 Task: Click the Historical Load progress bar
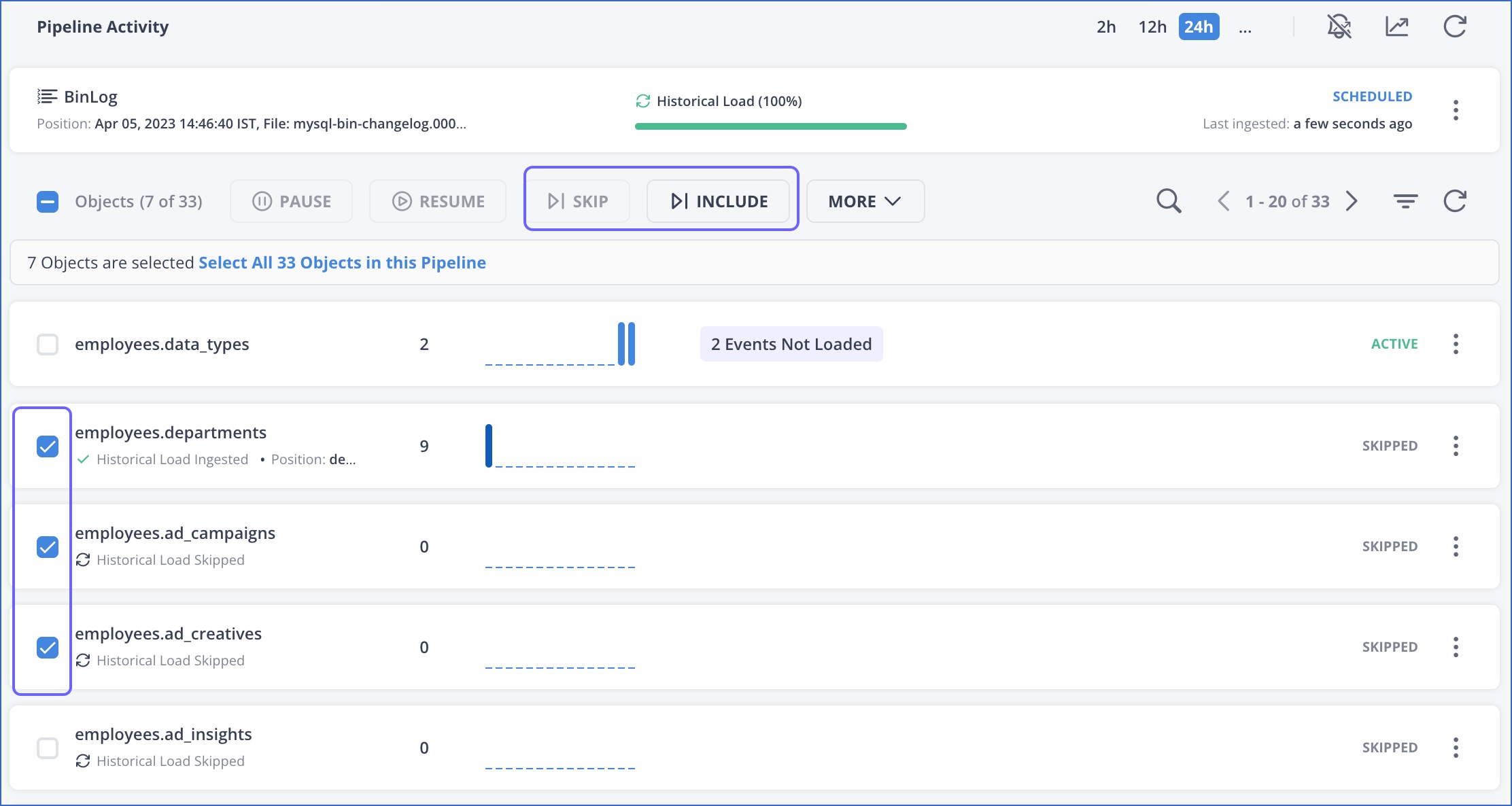[x=770, y=126]
